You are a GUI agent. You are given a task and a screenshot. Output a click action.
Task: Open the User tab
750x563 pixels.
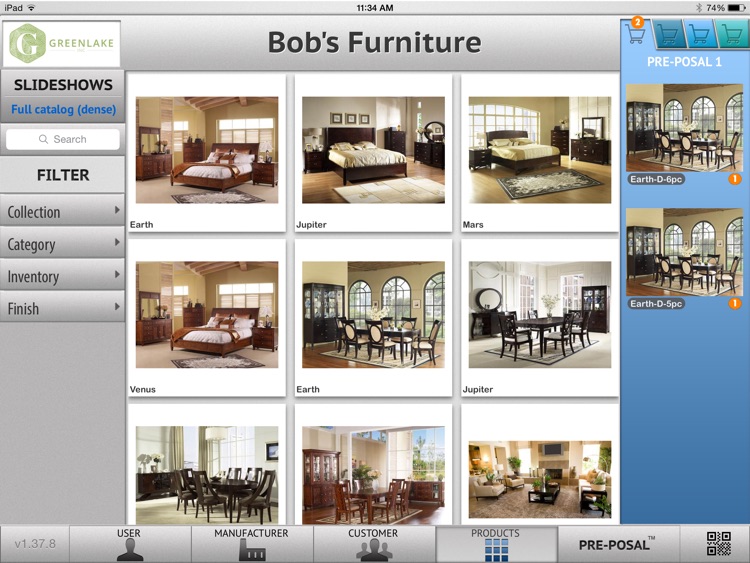(x=130, y=544)
